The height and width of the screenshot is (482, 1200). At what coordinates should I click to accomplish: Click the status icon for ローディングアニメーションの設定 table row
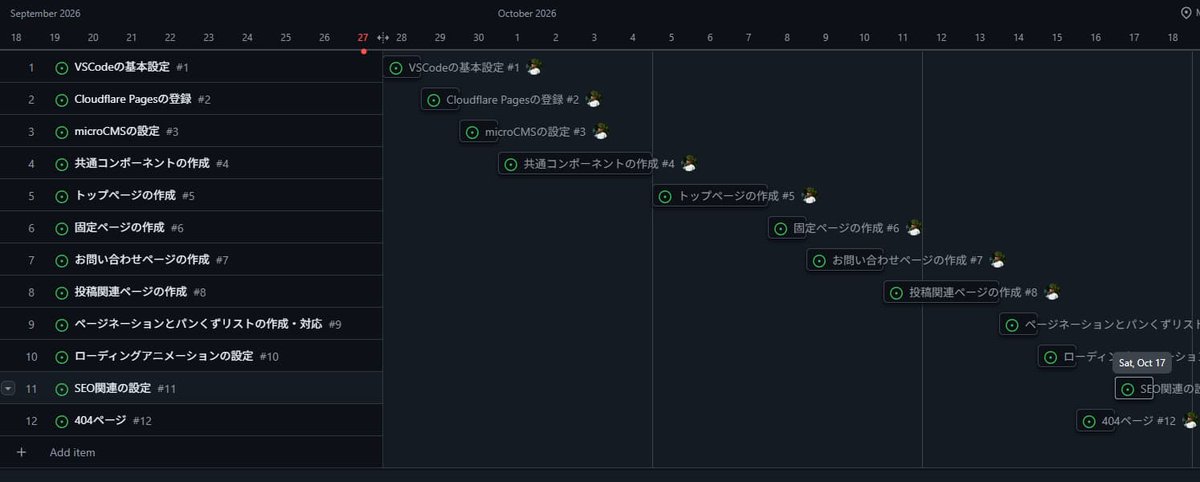coord(61,356)
